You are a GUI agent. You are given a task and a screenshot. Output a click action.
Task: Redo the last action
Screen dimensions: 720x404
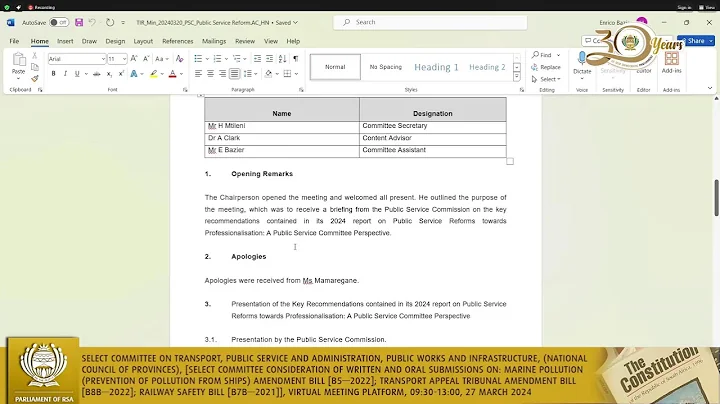pyautogui.click(x=110, y=22)
